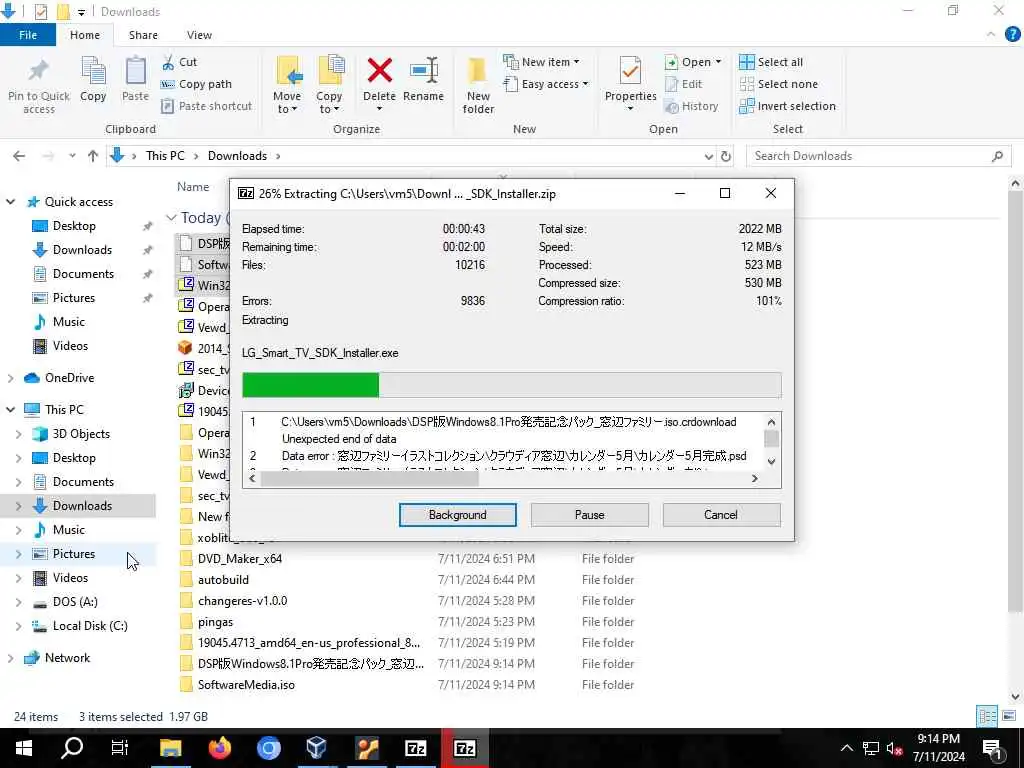Click the Rename ribbon icon
Viewport: 1024px width, 768px height.
pos(423,71)
